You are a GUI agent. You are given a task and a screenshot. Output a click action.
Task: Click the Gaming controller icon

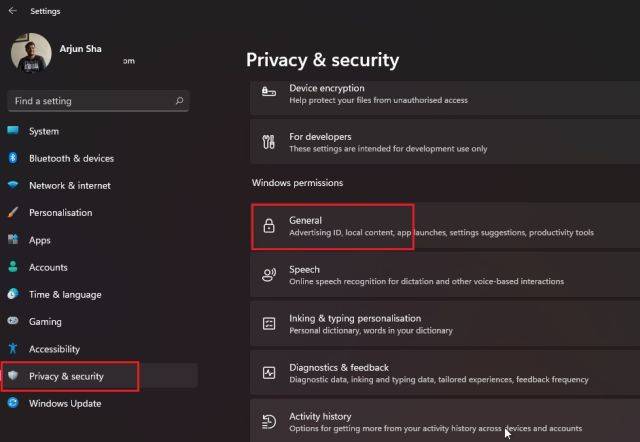pos(13,322)
